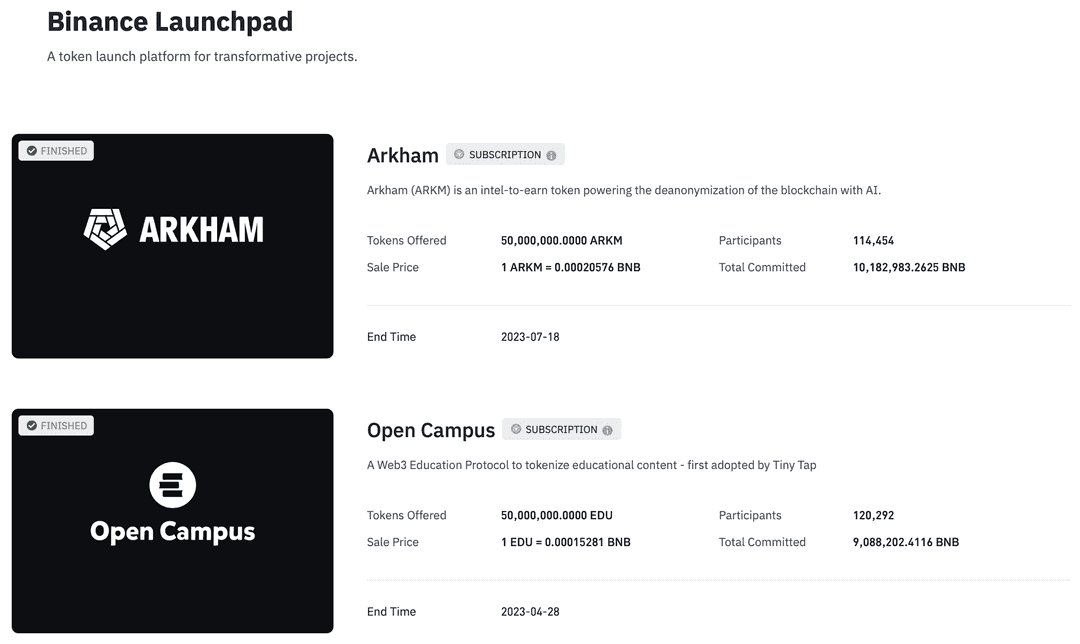Click the Arkham project thumbnail image

(x=172, y=245)
